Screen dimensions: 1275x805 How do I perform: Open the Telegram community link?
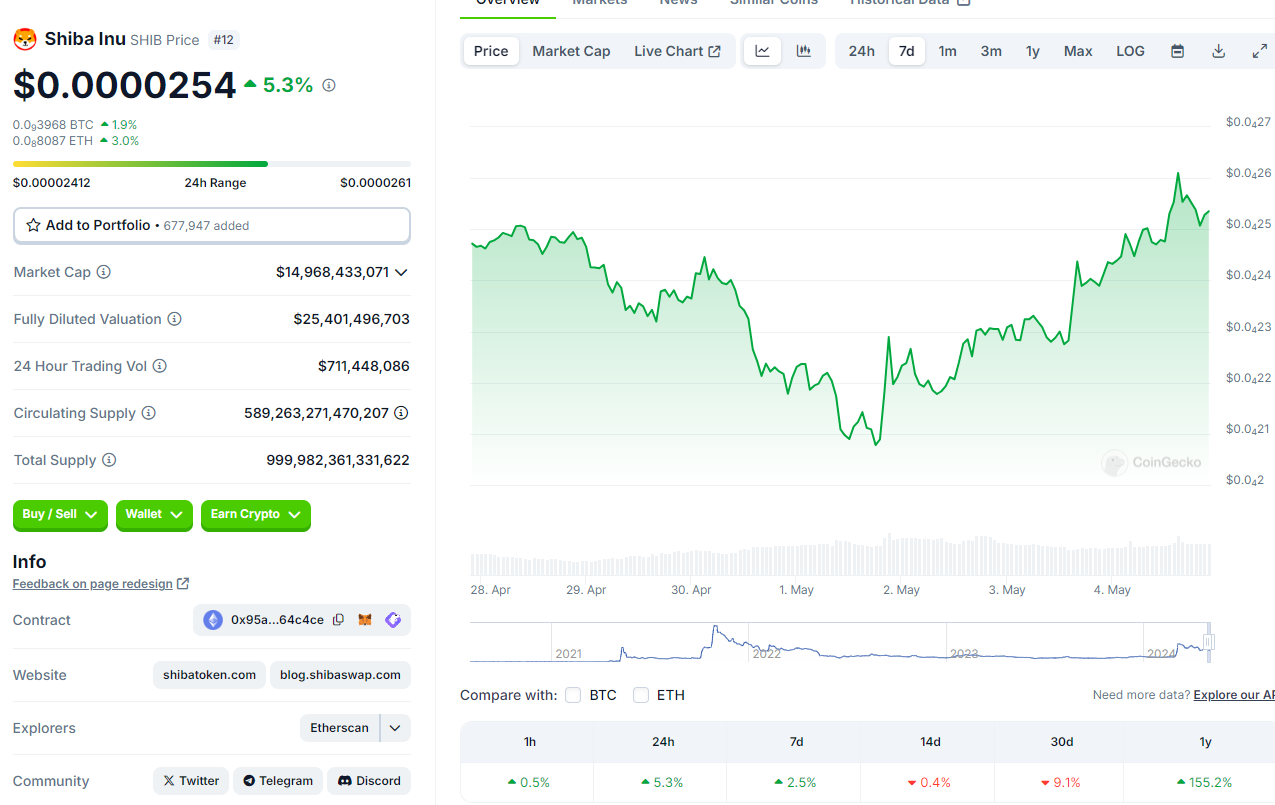pyautogui.click(x=278, y=781)
